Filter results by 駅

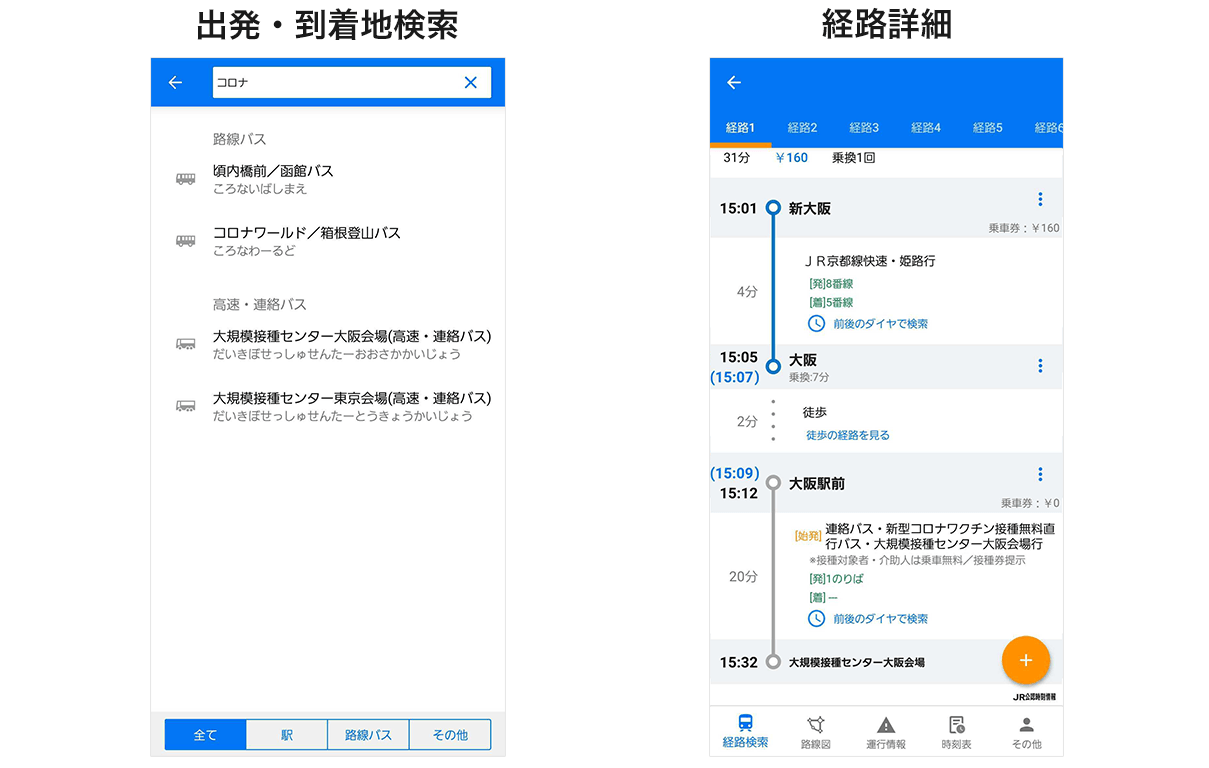[287, 735]
